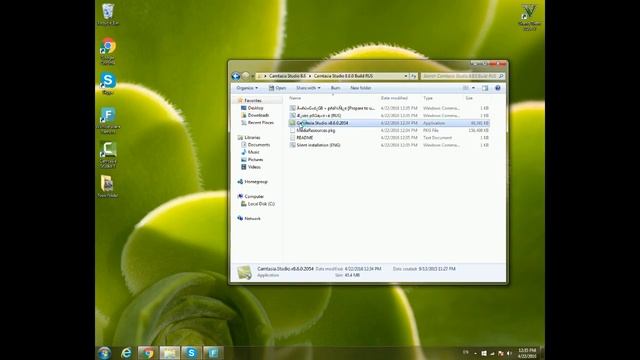Select the MediaResources.pkg file

pyautogui.click(x=389, y=130)
